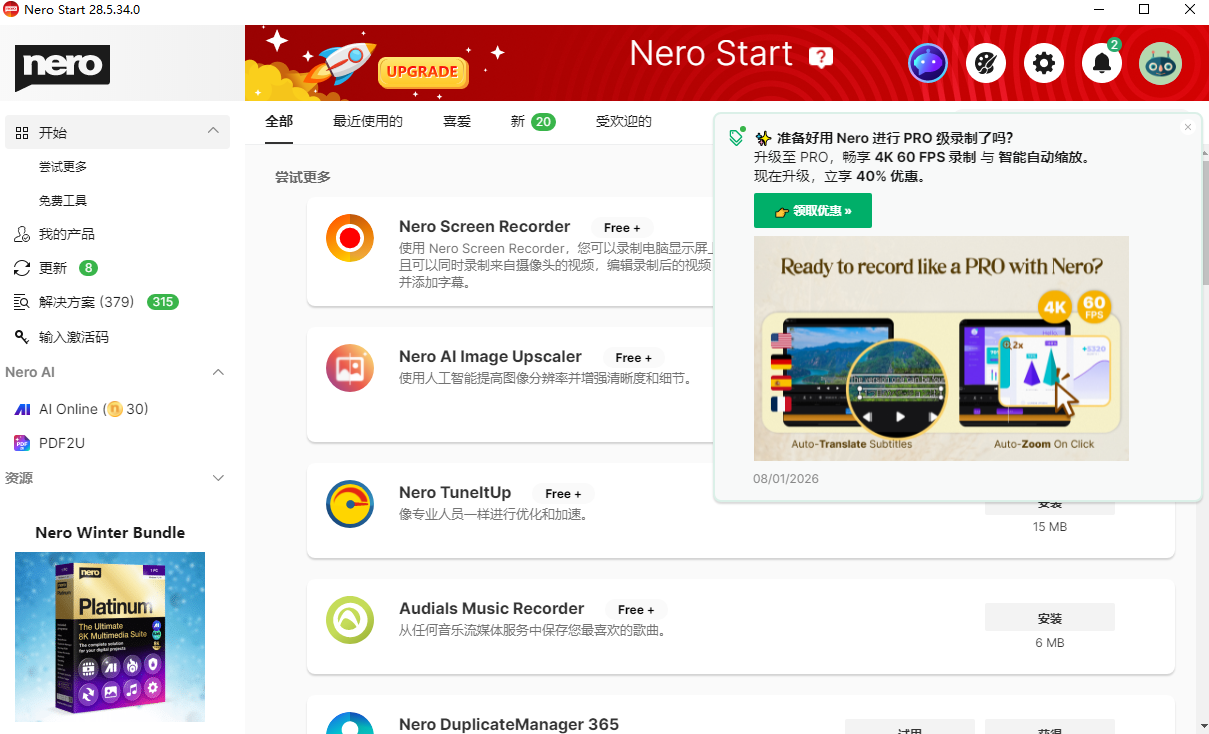Click the Nero AI Image Upscaler icon

350,368
